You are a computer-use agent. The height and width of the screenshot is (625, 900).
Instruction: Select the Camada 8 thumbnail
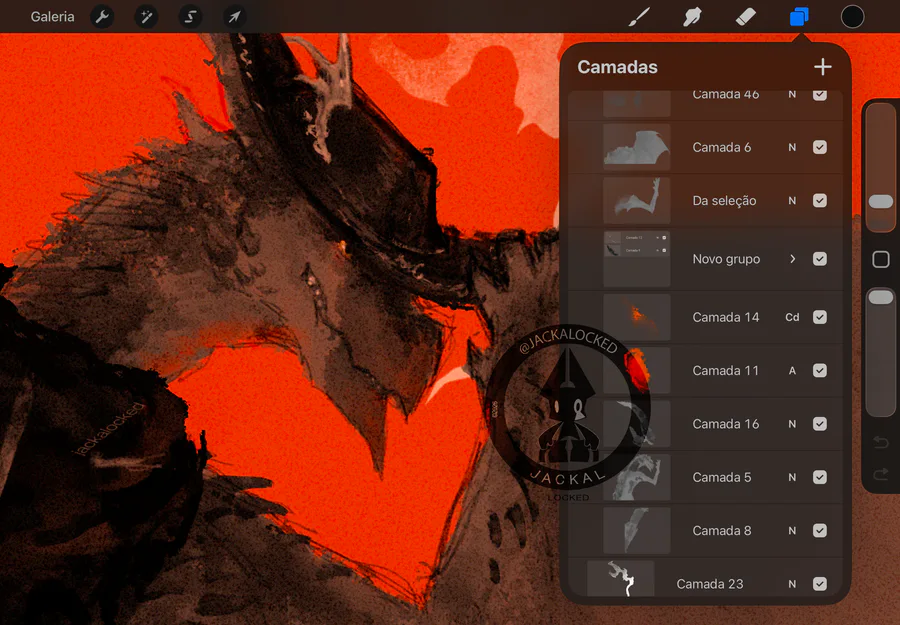pyautogui.click(x=637, y=531)
